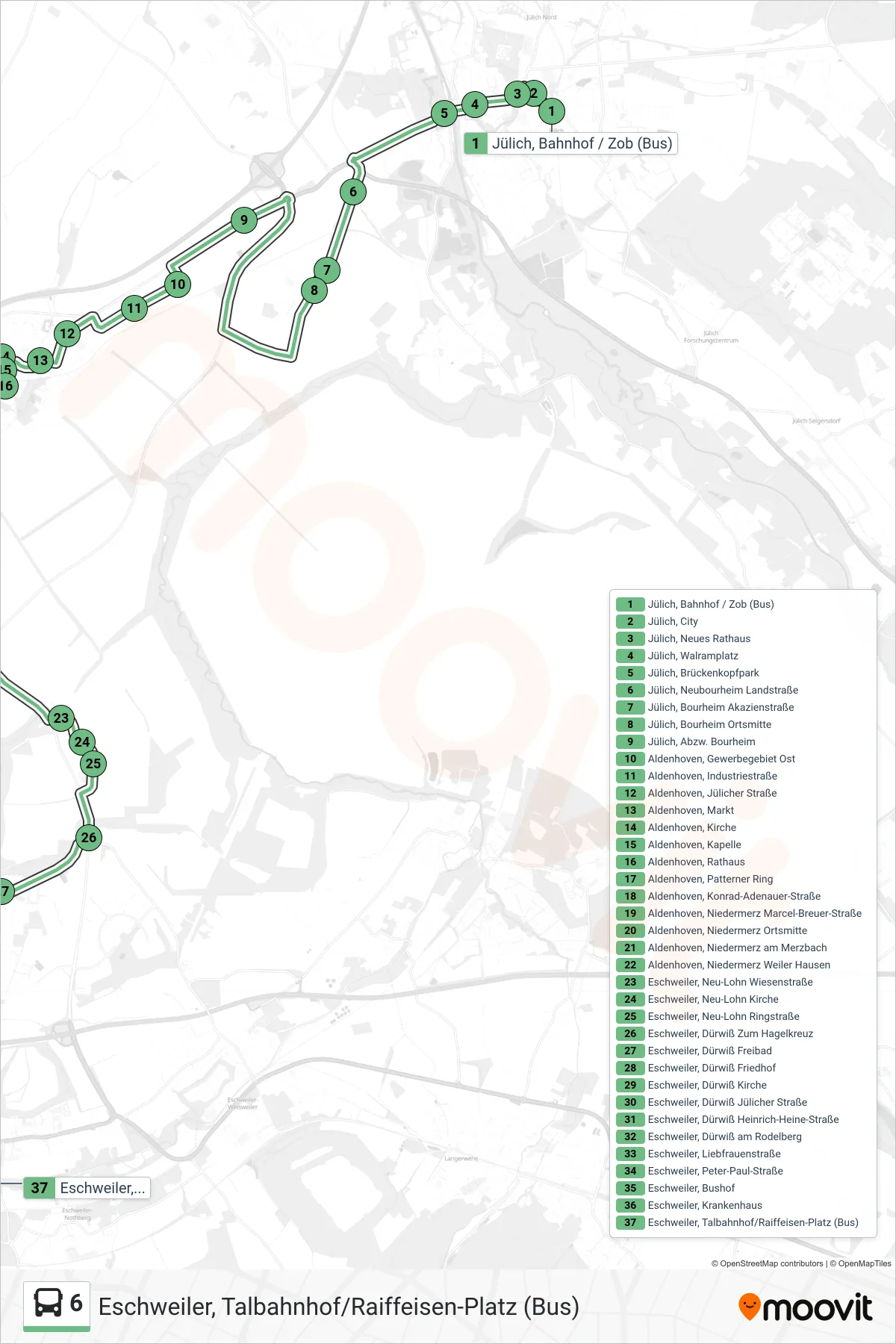Click the bus line 6 icon
Image resolution: width=896 pixels, height=1344 pixels.
[x=57, y=1306]
